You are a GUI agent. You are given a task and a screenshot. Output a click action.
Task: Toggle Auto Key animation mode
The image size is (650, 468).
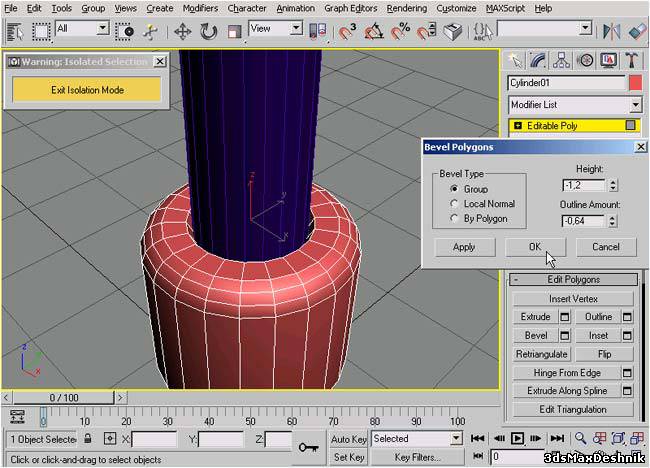[349, 439]
